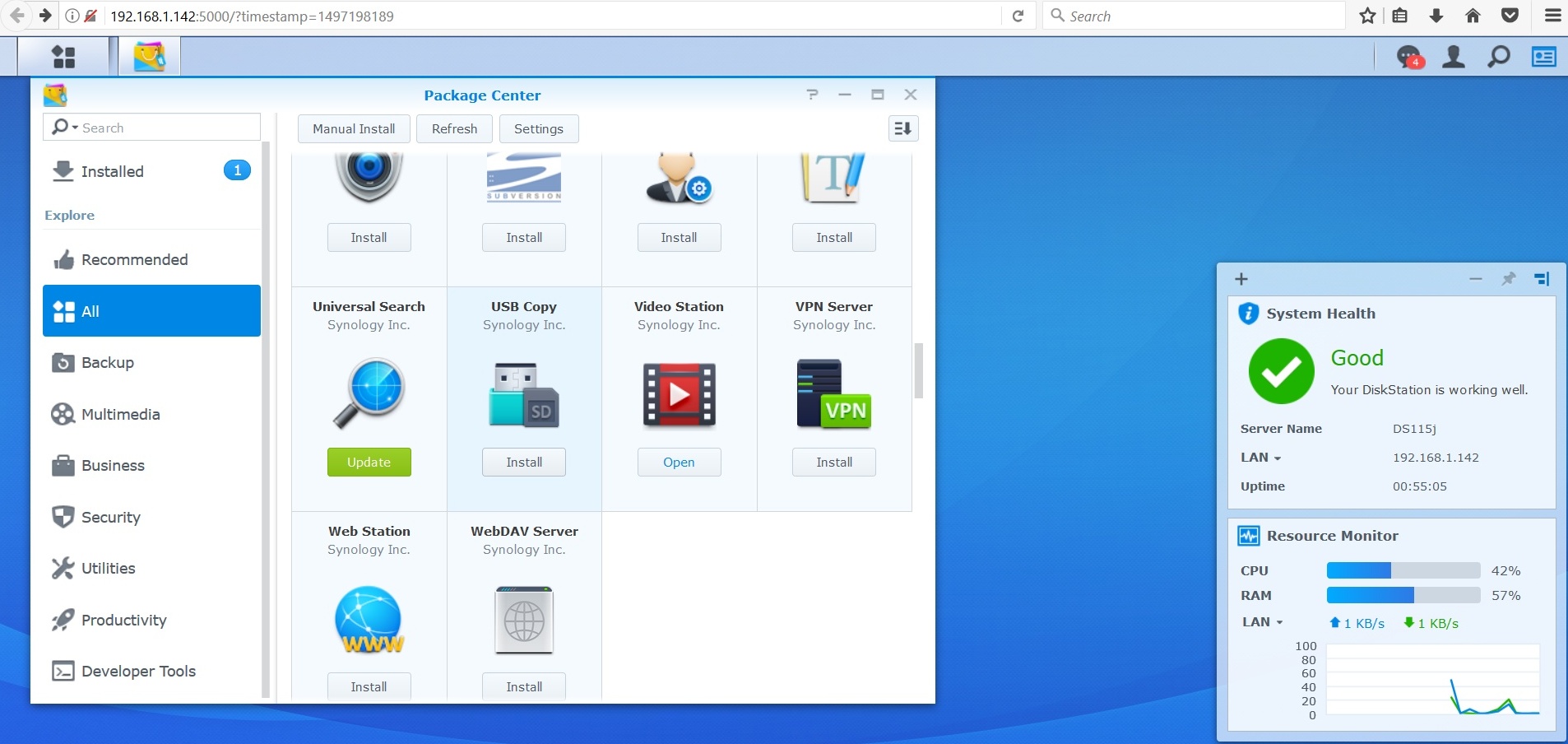Click the browser Search field
Viewport: 1568px width, 744px height.
pos(1194,16)
